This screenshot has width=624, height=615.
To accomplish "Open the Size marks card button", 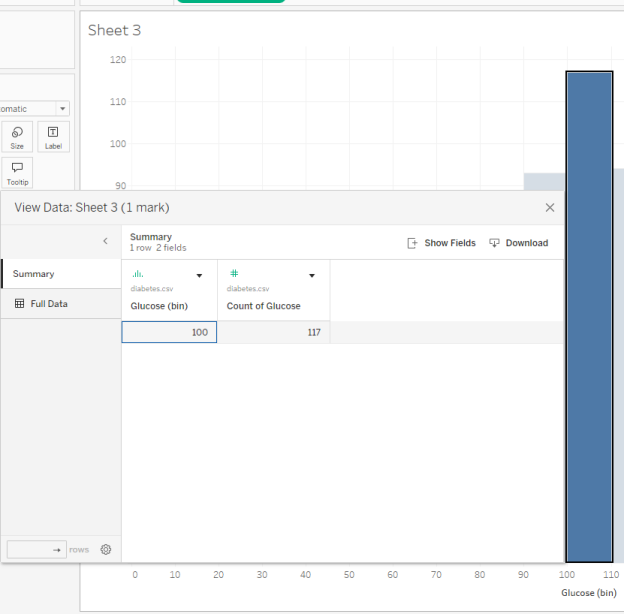I will 17,137.
